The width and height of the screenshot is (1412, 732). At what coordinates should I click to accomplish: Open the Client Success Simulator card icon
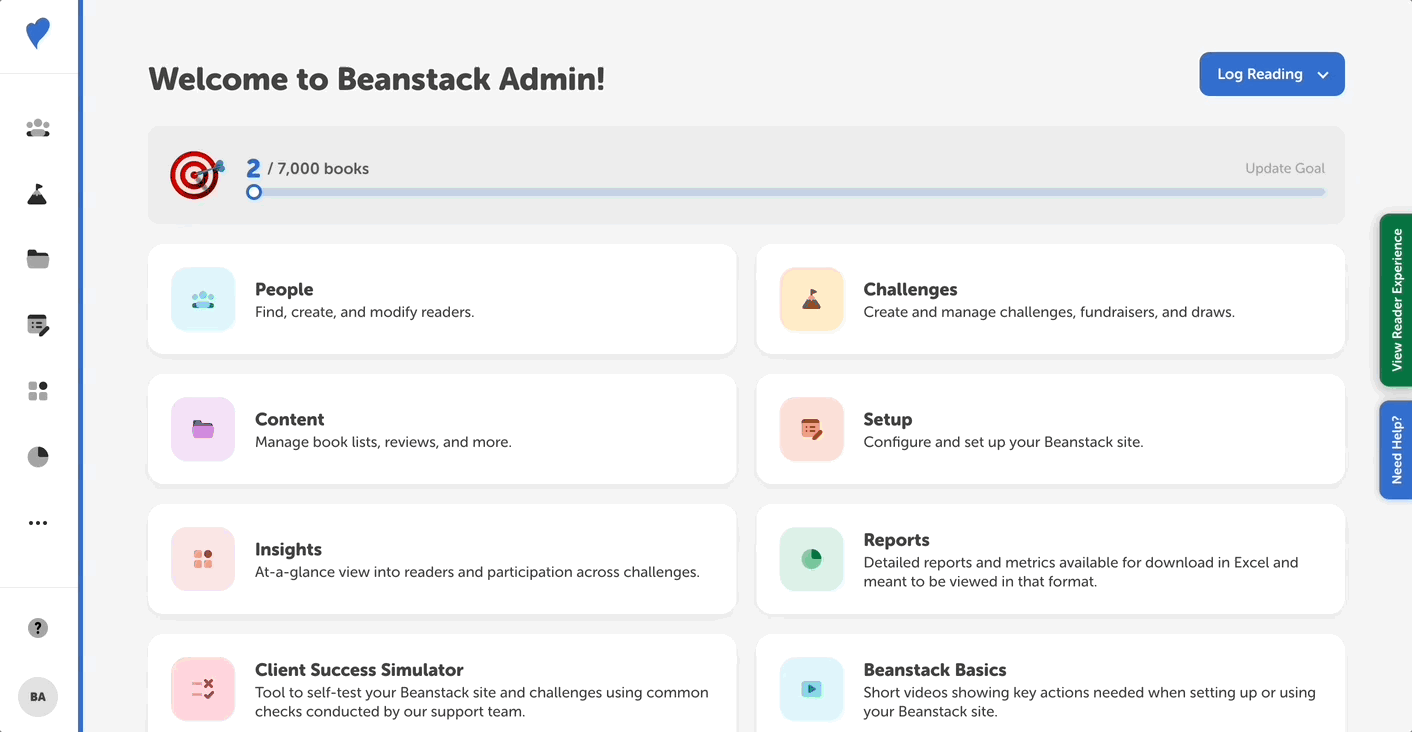coord(203,689)
